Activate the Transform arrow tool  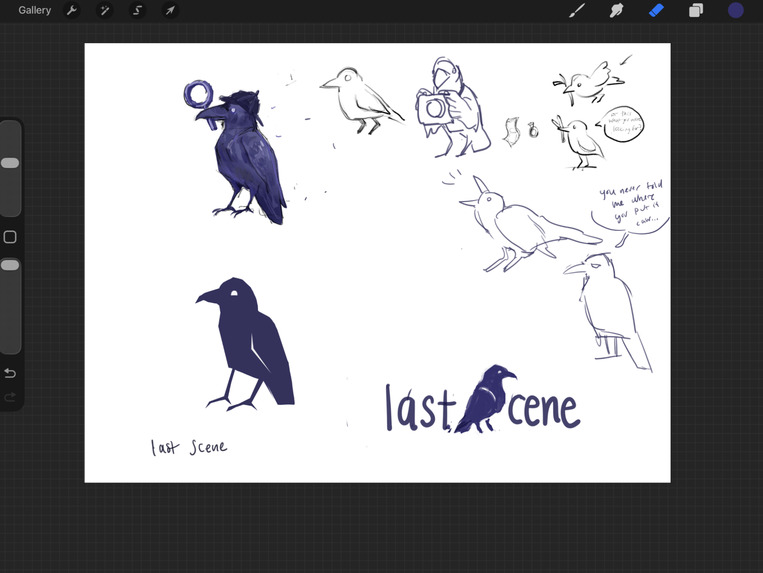(x=170, y=10)
